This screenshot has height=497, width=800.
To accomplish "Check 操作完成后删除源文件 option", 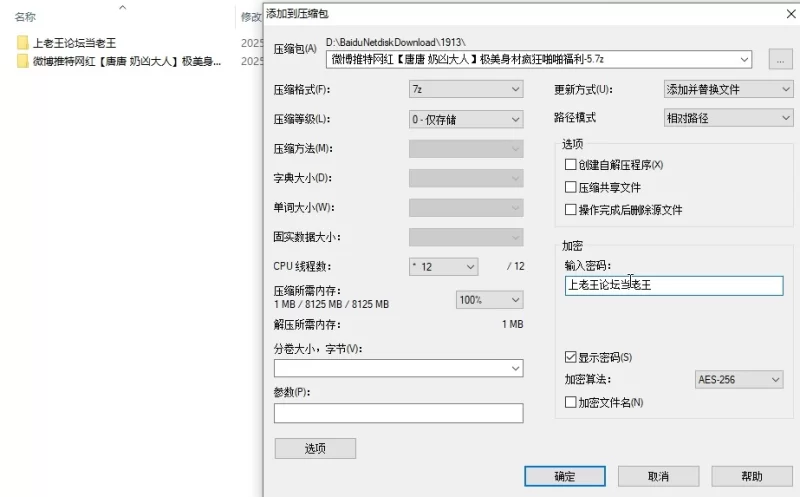I will (x=570, y=210).
